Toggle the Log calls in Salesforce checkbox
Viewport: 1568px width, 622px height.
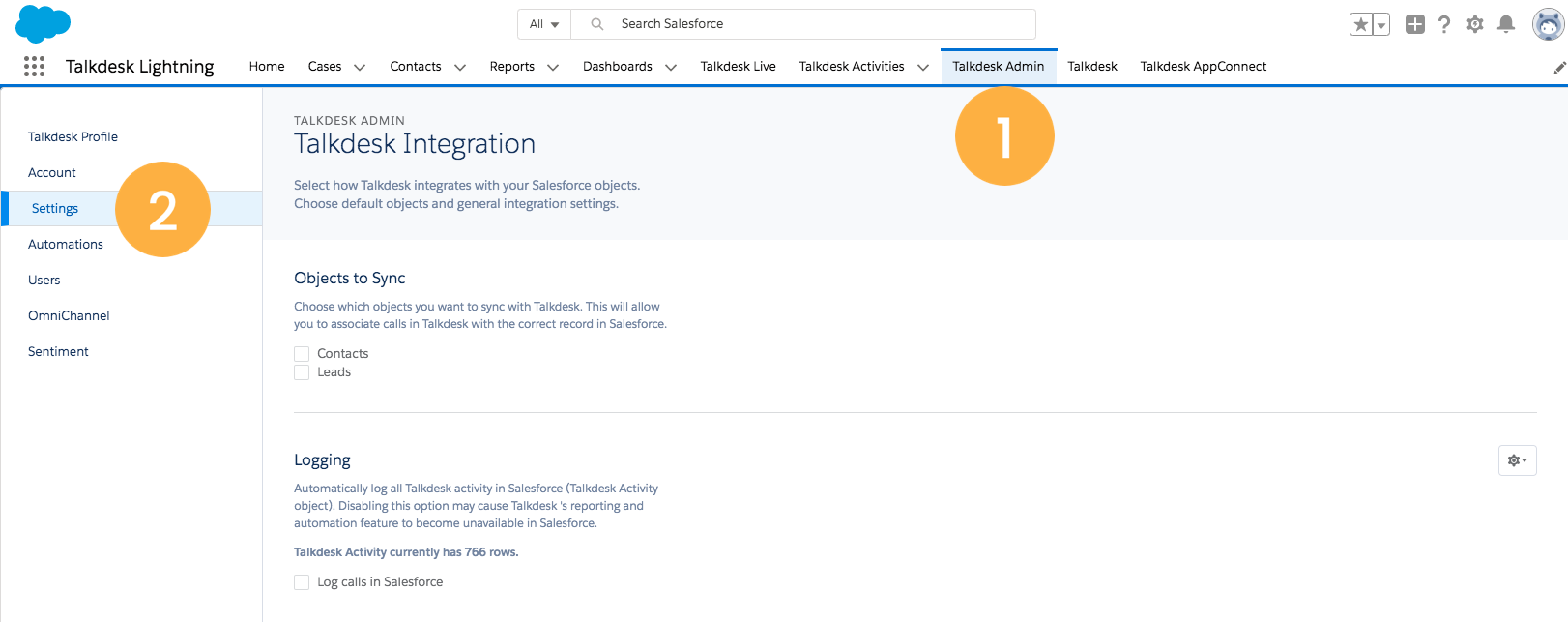[302, 582]
